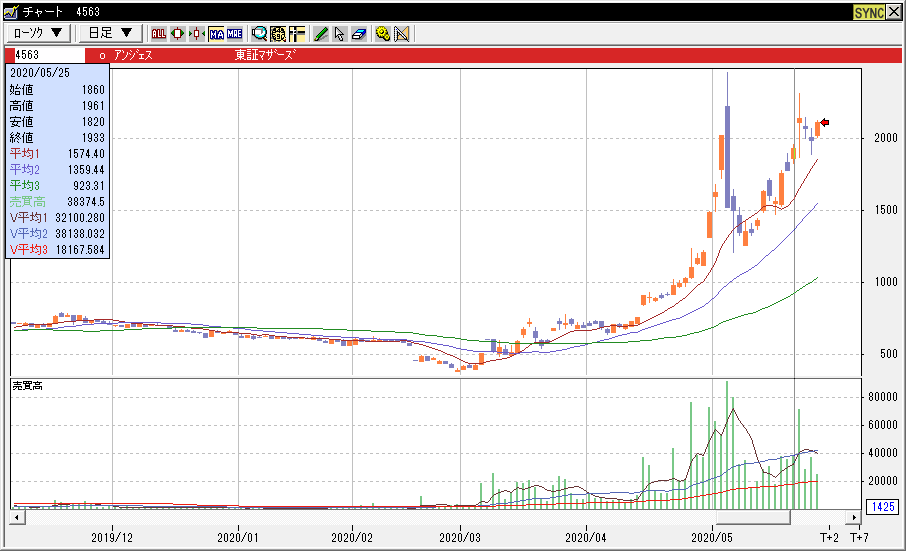The image size is (906, 551).
Task: Toggle the MRE indicator icon
Action: 234,33
